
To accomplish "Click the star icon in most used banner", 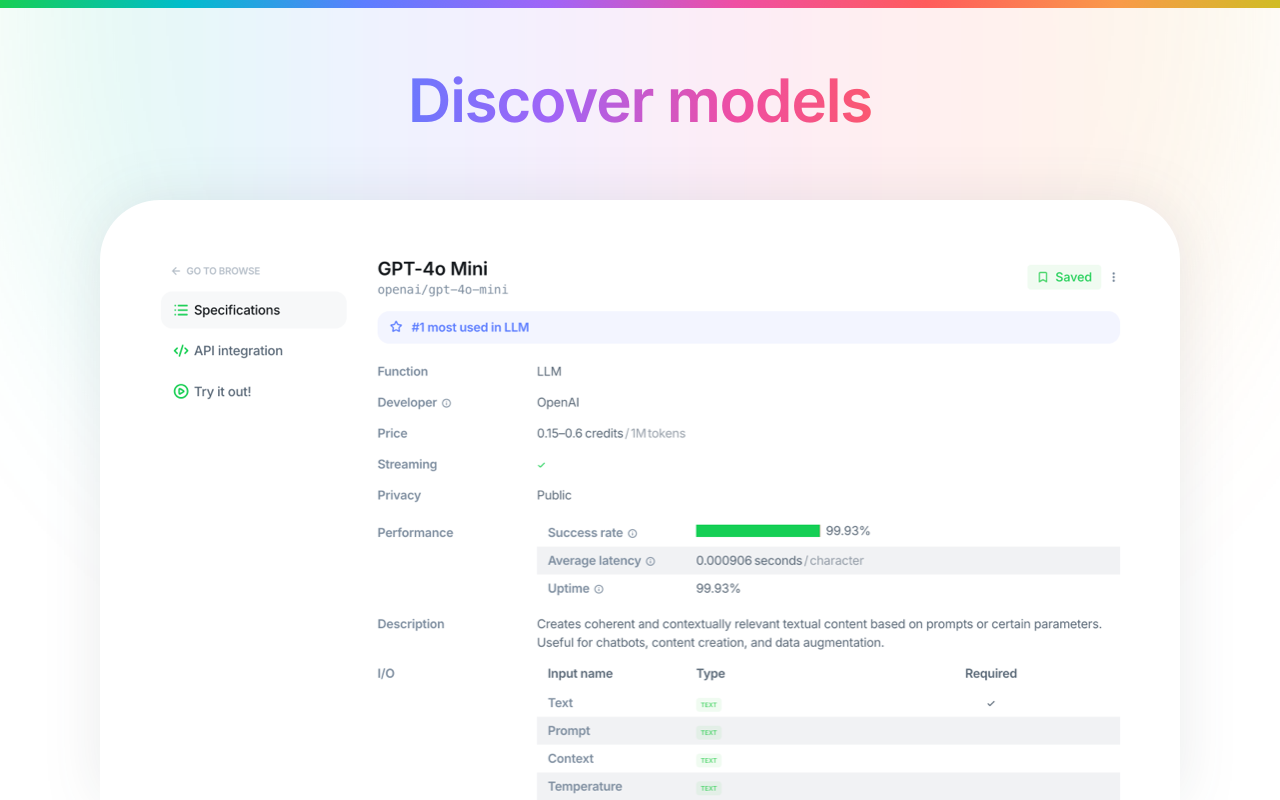I will (396, 327).
